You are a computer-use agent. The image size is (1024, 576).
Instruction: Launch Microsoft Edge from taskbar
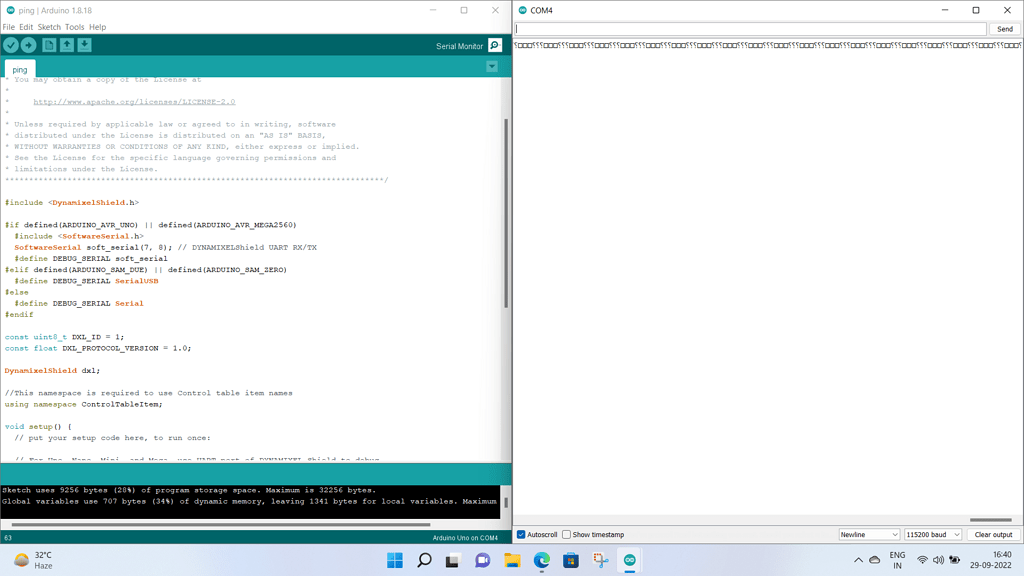[541, 560]
